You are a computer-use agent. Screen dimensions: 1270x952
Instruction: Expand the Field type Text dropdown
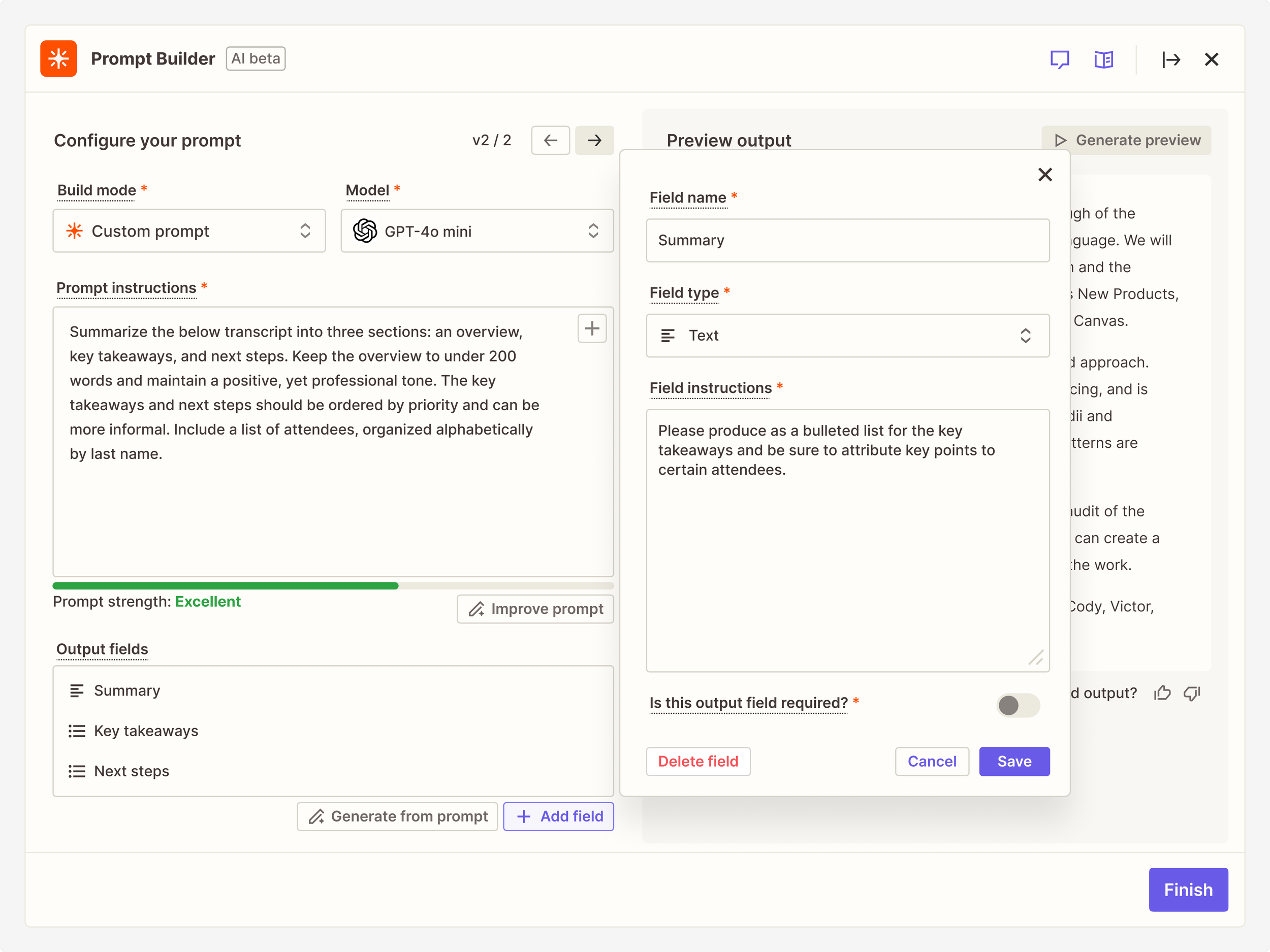(x=847, y=336)
